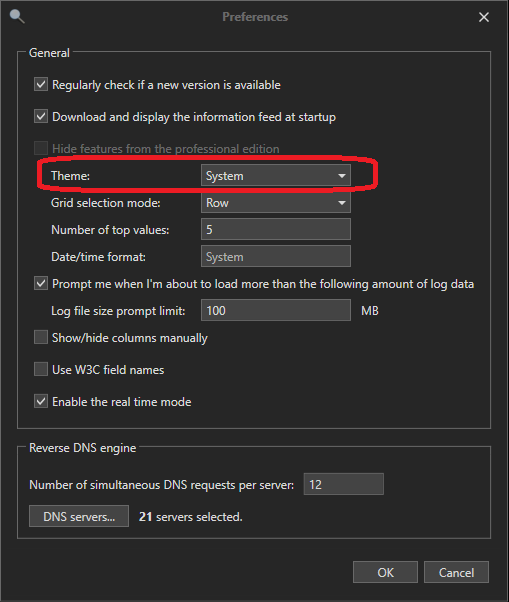Click the Number of top values field
This screenshot has height=602, width=509.
(x=276, y=229)
